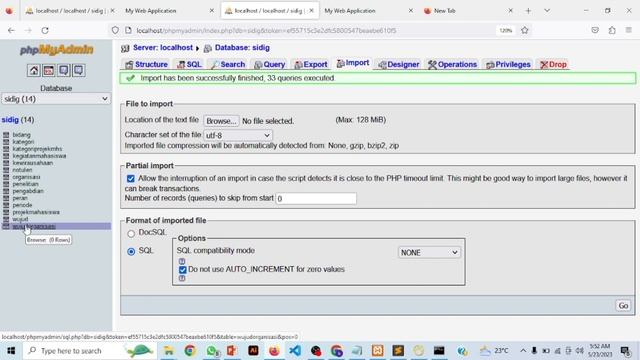
Task: Open the Query tab
Action: [x=269, y=64]
